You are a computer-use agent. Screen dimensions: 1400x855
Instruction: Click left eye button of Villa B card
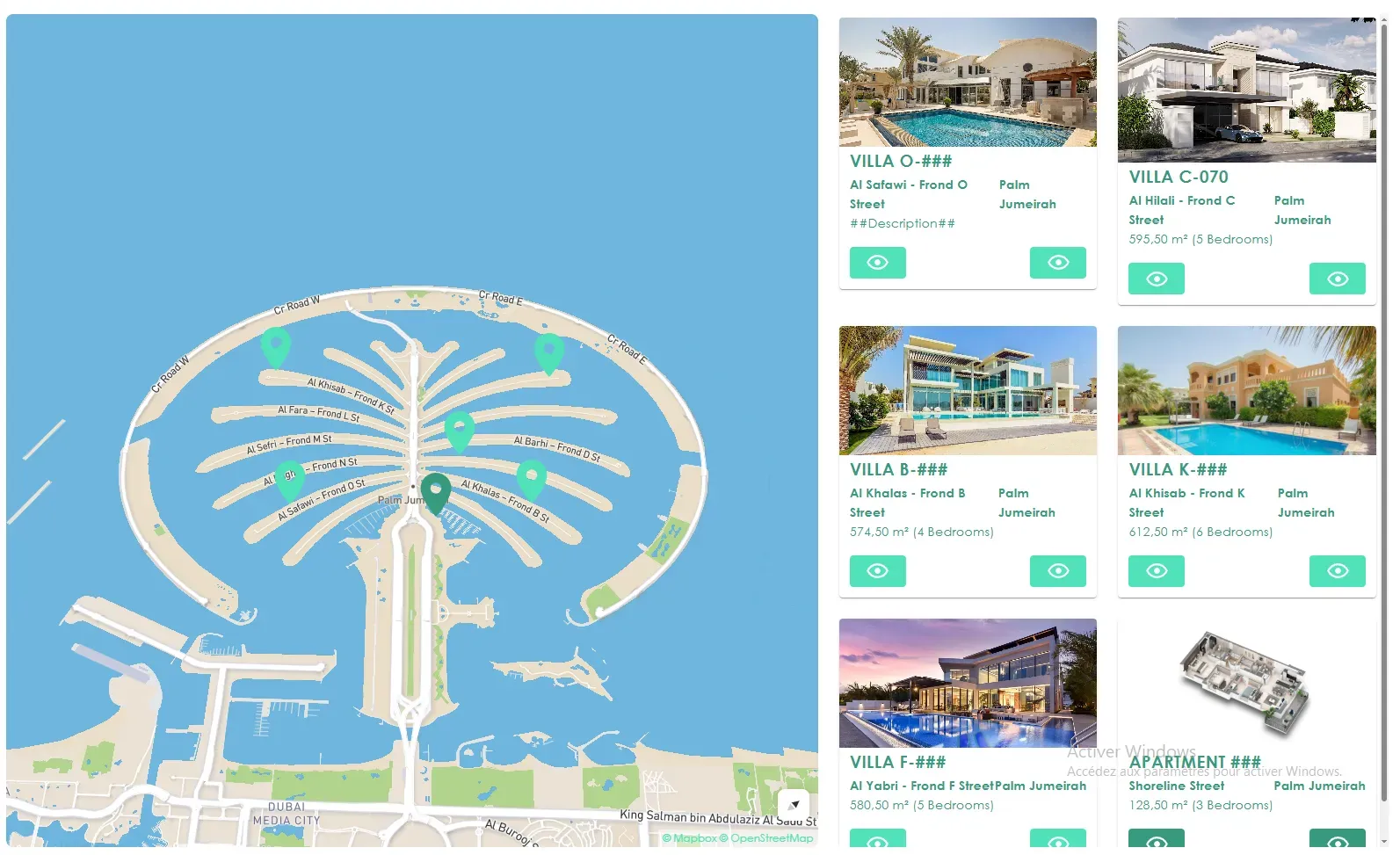[877, 571]
